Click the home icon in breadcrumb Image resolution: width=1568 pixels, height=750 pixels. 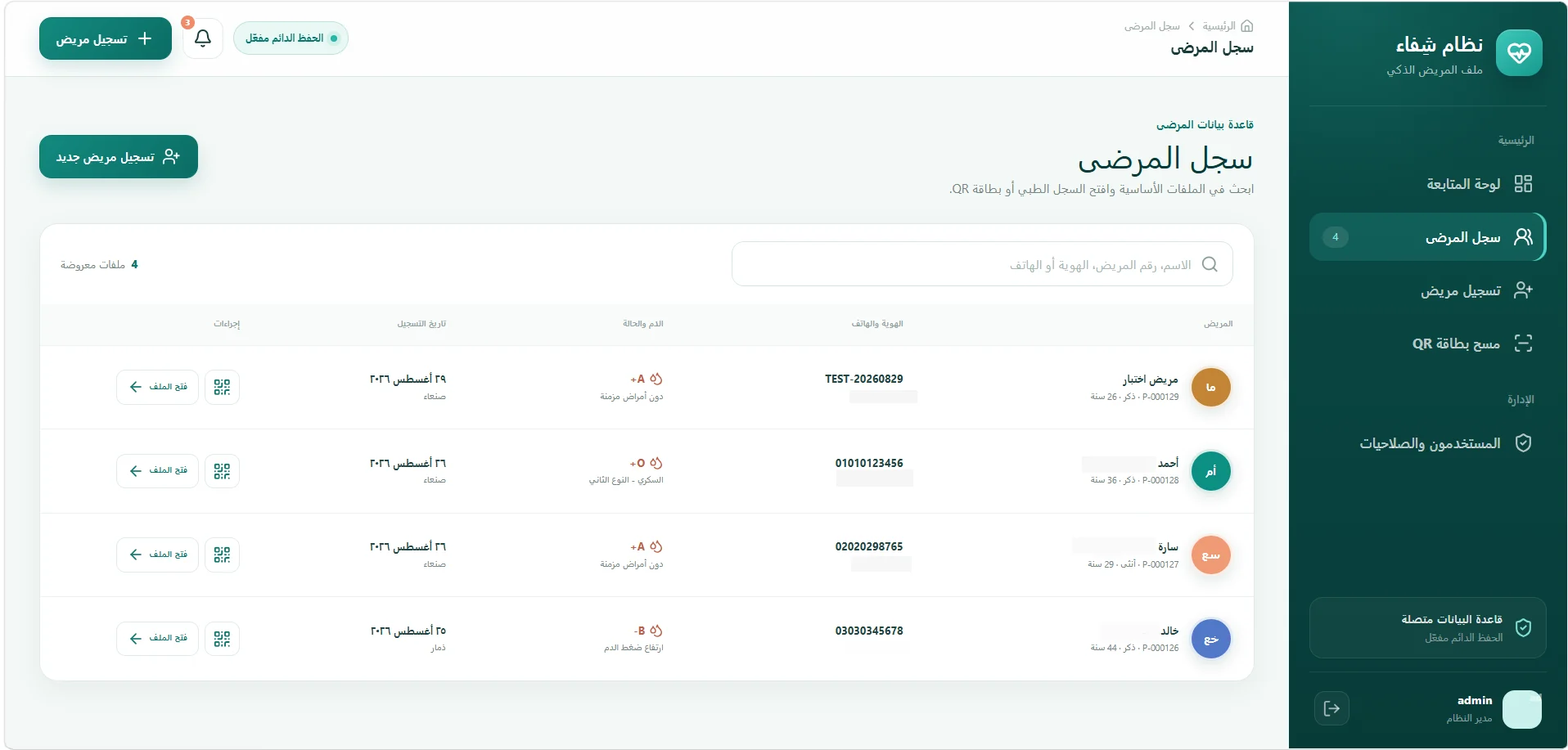click(x=1247, y=26)
